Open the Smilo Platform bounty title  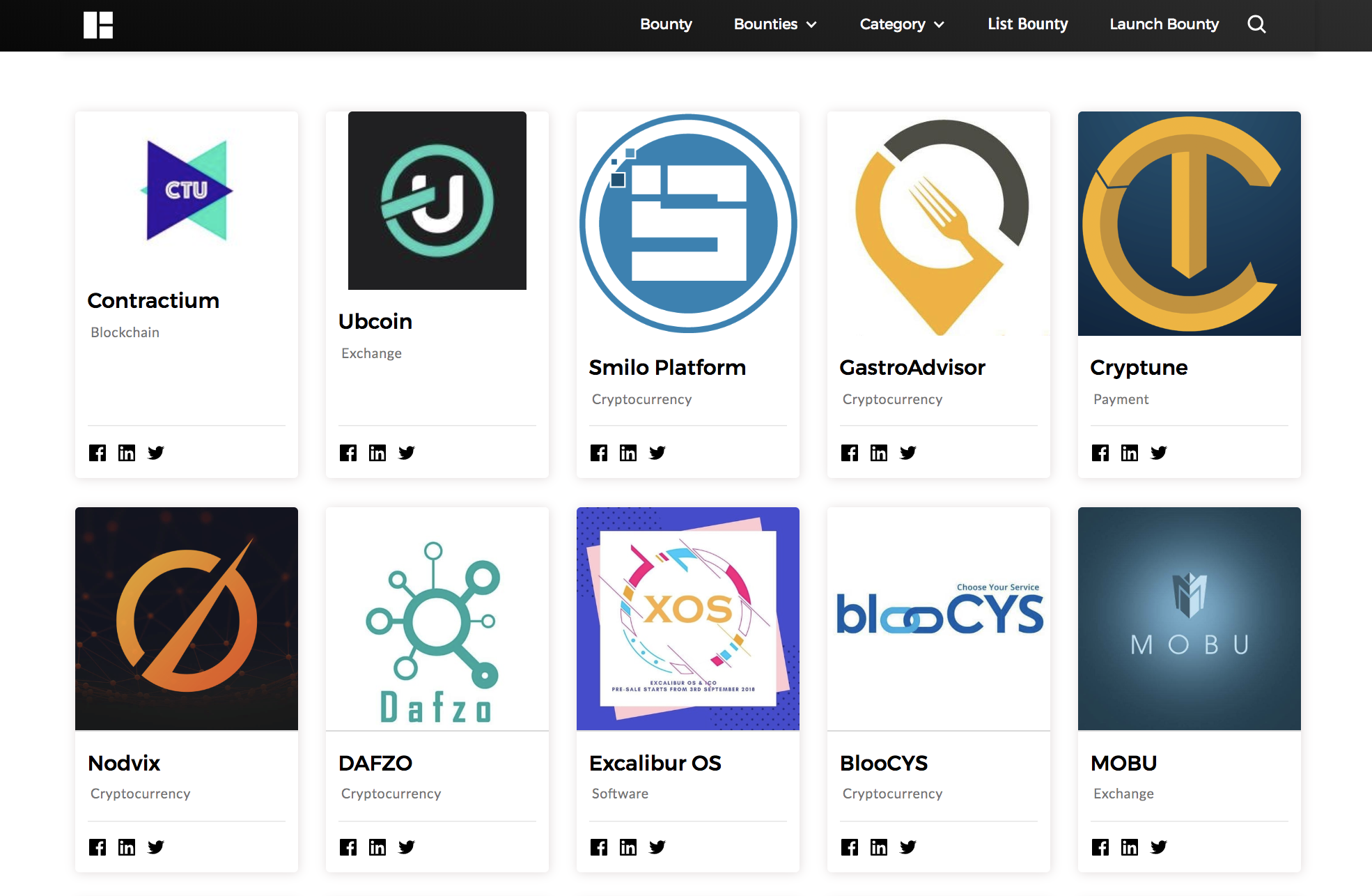pos(667,367)
